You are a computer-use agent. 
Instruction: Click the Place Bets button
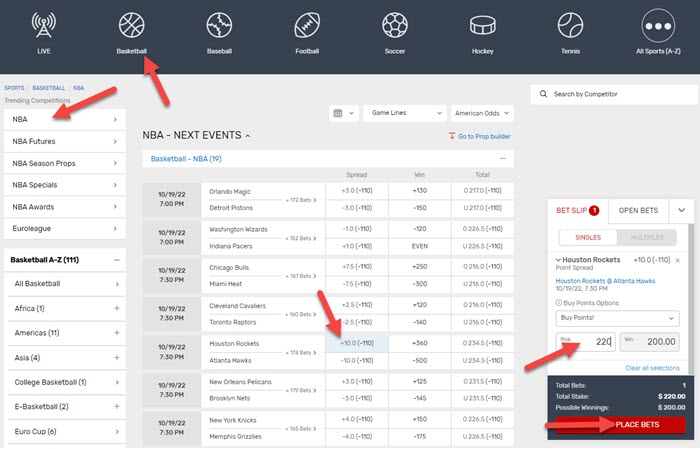click(635, 425)
